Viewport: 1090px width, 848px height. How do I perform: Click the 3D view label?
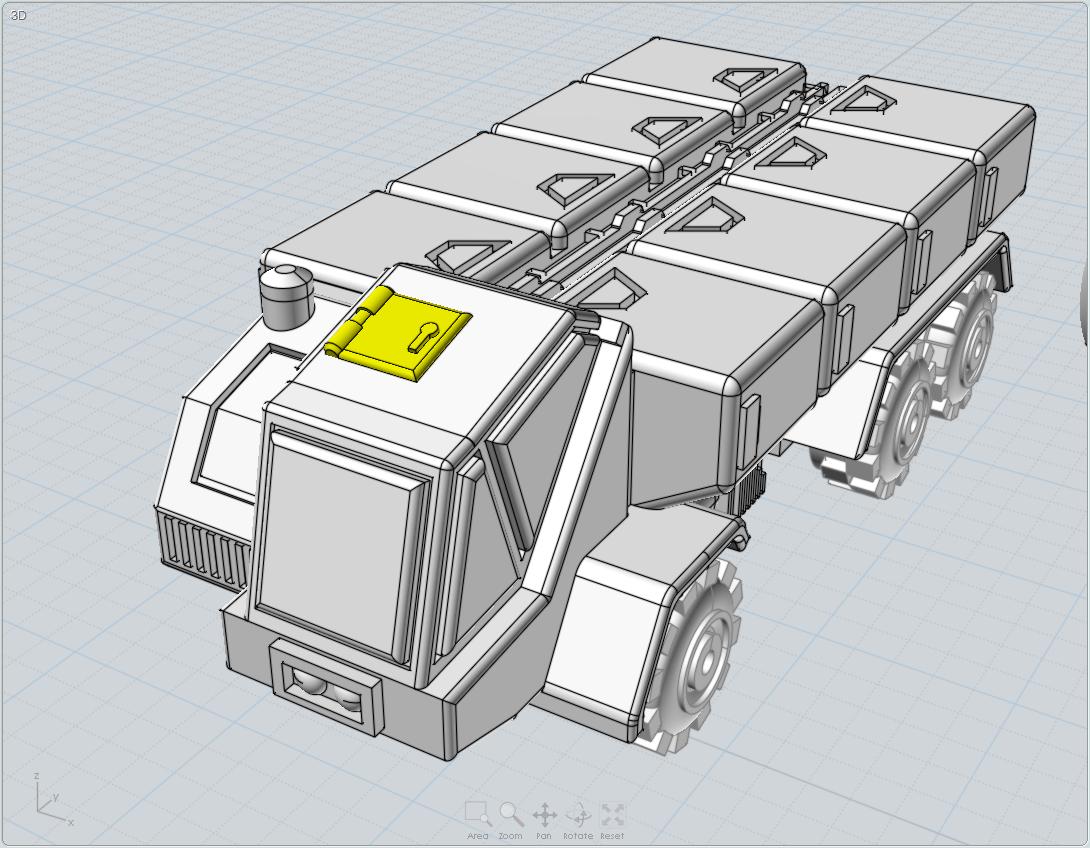(x=18, y=16)
